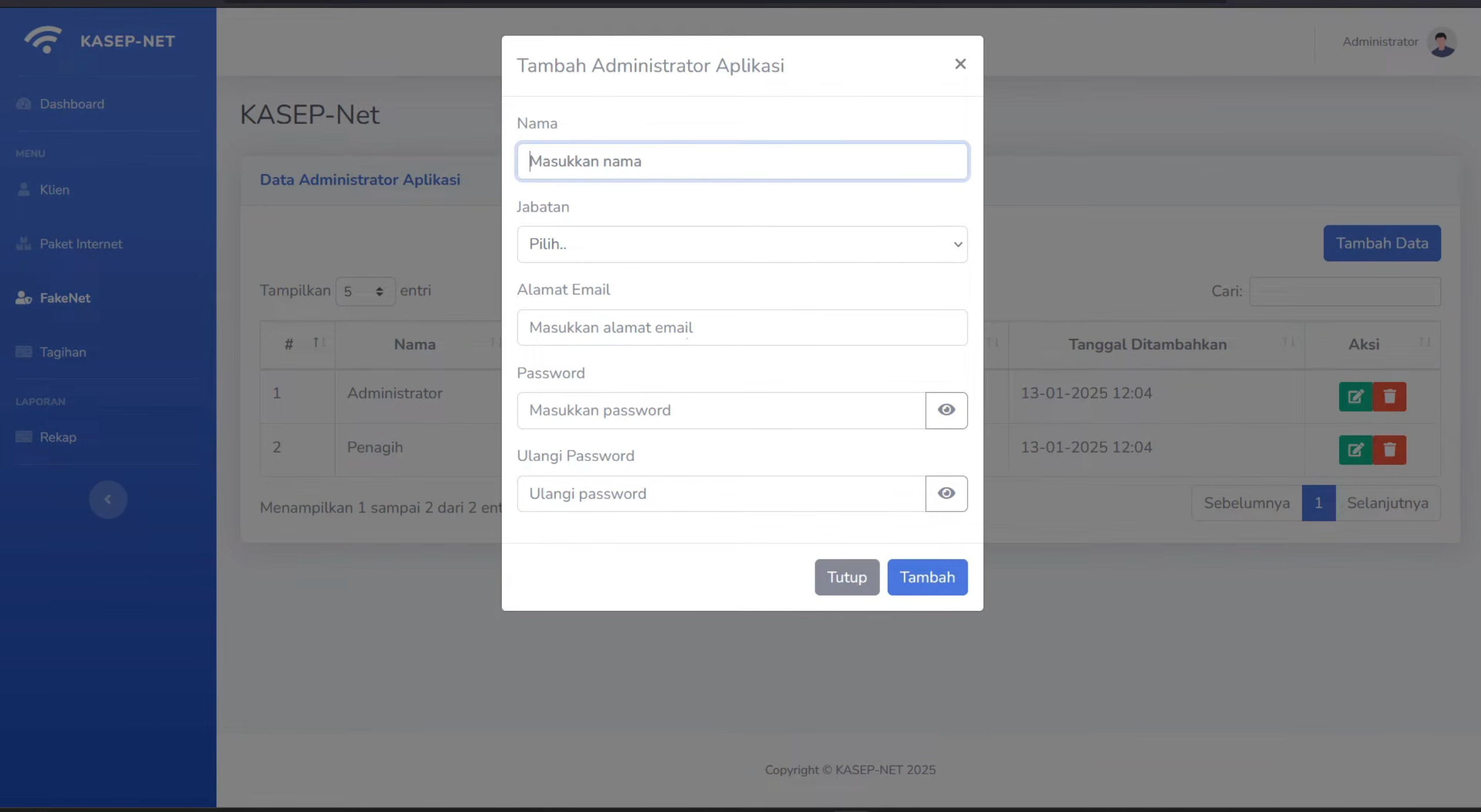Click the Nama input field

tap(742, 161)
